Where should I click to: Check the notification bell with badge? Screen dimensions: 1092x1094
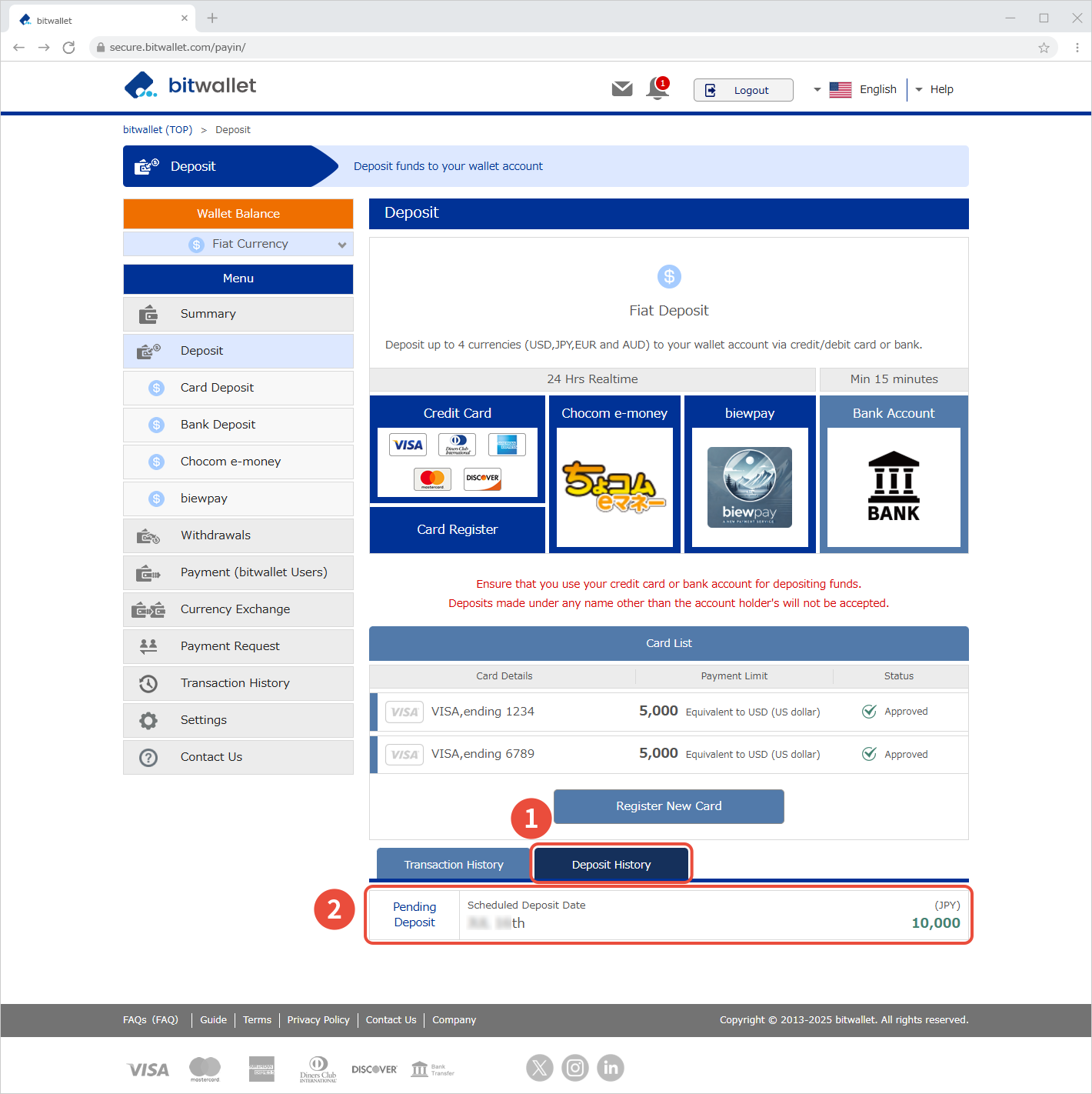pos(658,88)
